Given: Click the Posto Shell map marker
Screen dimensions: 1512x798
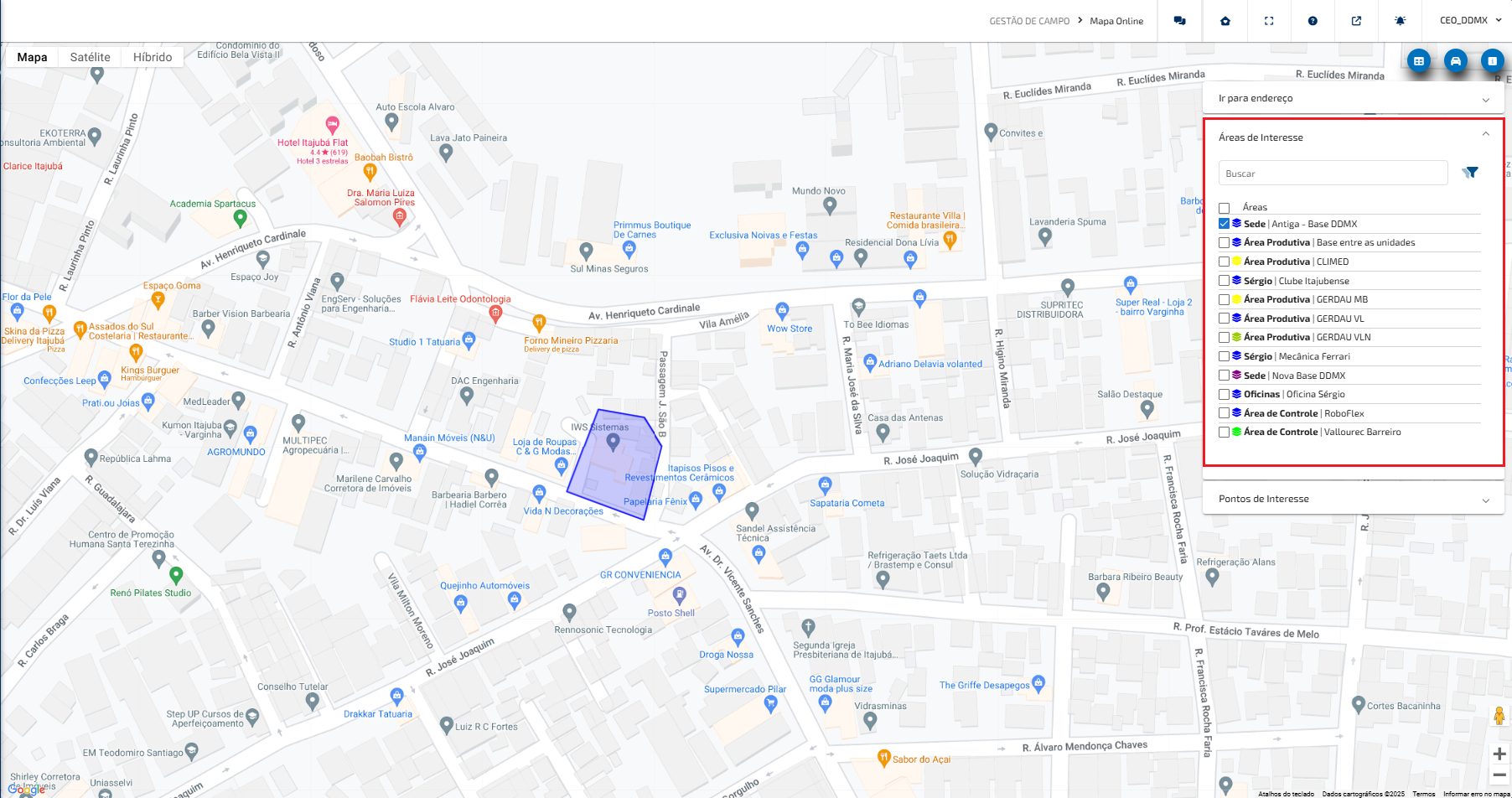Looking at the screenshot, I should [680, 596].
